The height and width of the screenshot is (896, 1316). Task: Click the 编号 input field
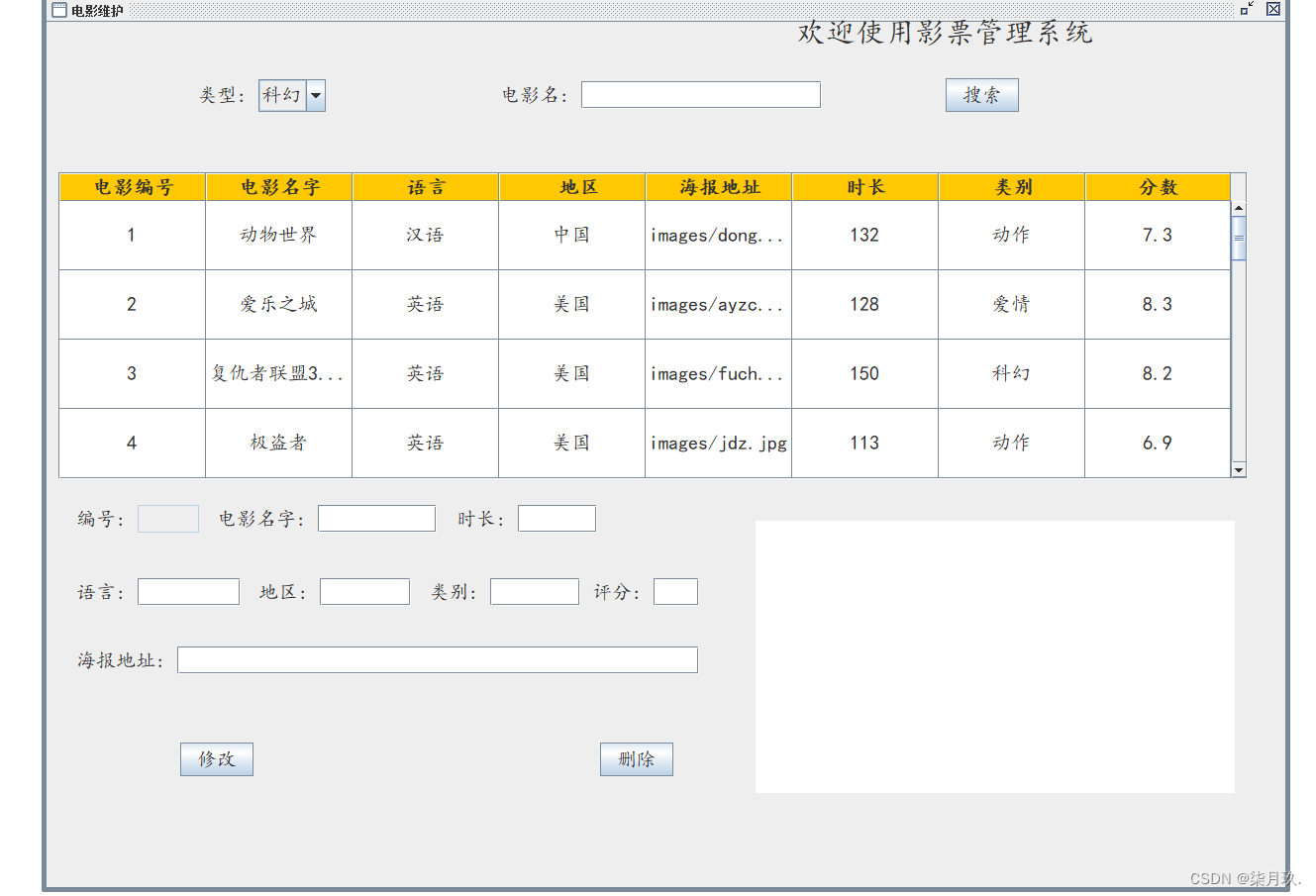[168, 519]
